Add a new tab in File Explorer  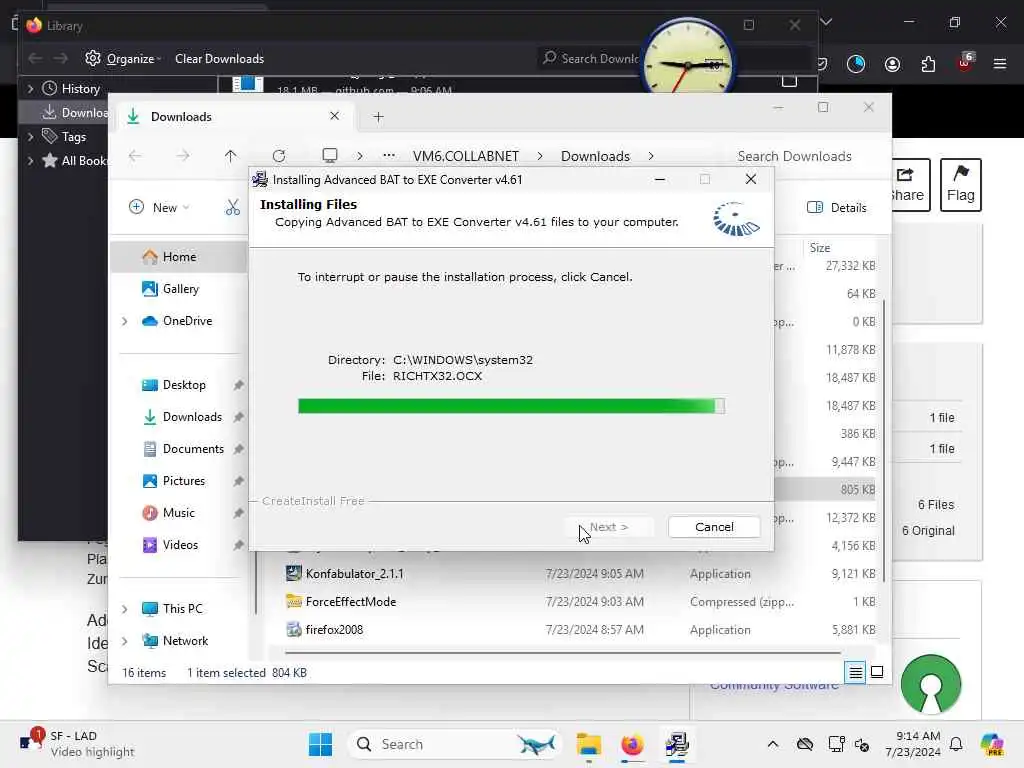pyautogui.click(x=378, y=117)
